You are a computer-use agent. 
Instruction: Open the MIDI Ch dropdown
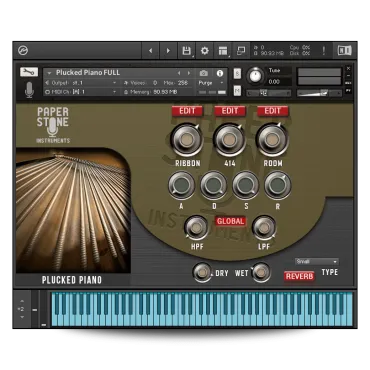(82, 92)
